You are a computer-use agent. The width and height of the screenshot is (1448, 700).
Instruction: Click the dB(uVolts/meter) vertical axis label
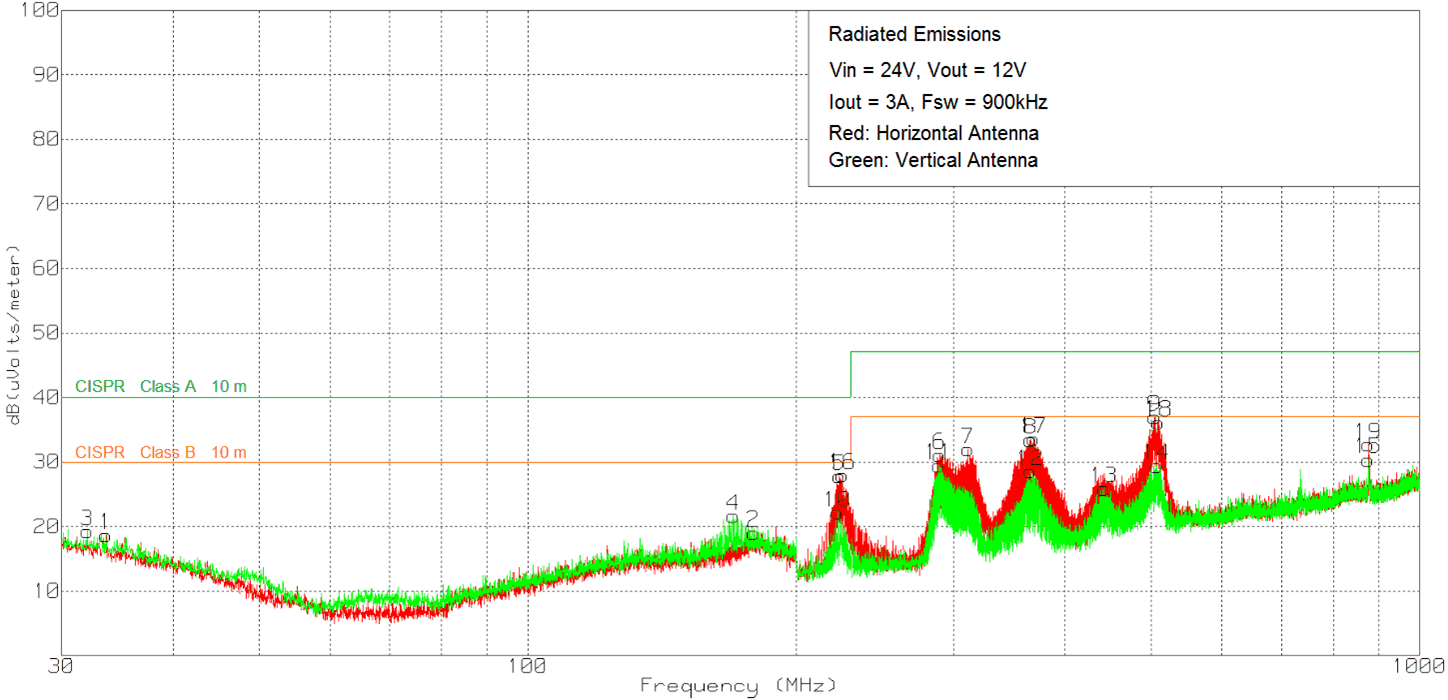[15, 334]
